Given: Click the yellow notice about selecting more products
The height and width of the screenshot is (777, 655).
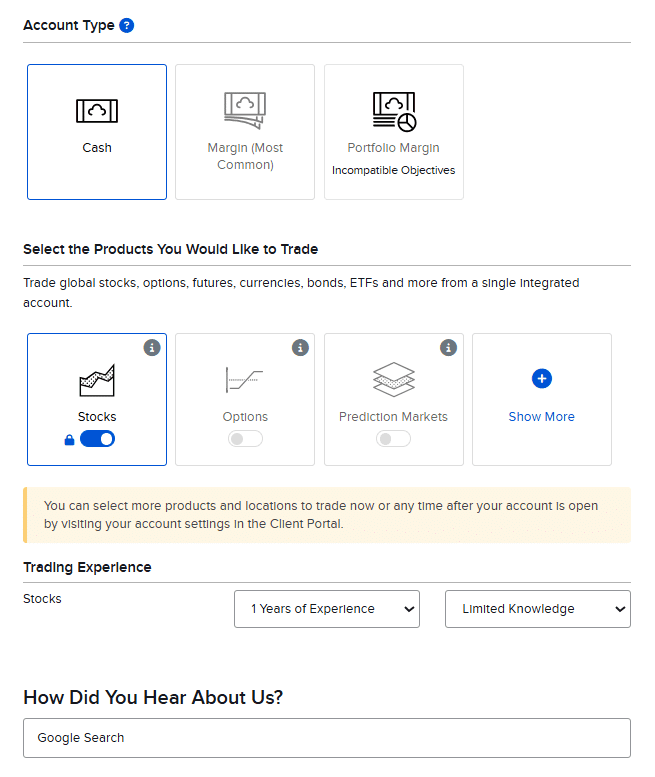Looking at the screenshot, I should click(327, 515).
